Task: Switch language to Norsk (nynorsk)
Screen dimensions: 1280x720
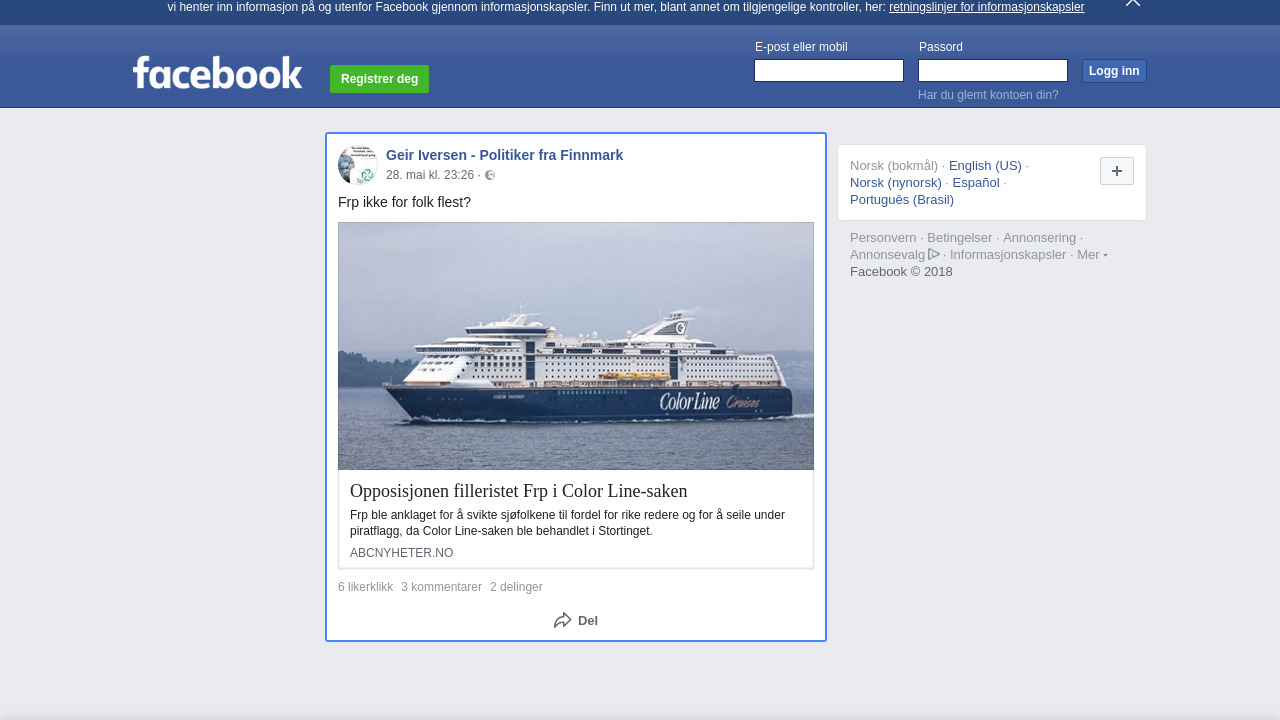Action: (895, 182)
